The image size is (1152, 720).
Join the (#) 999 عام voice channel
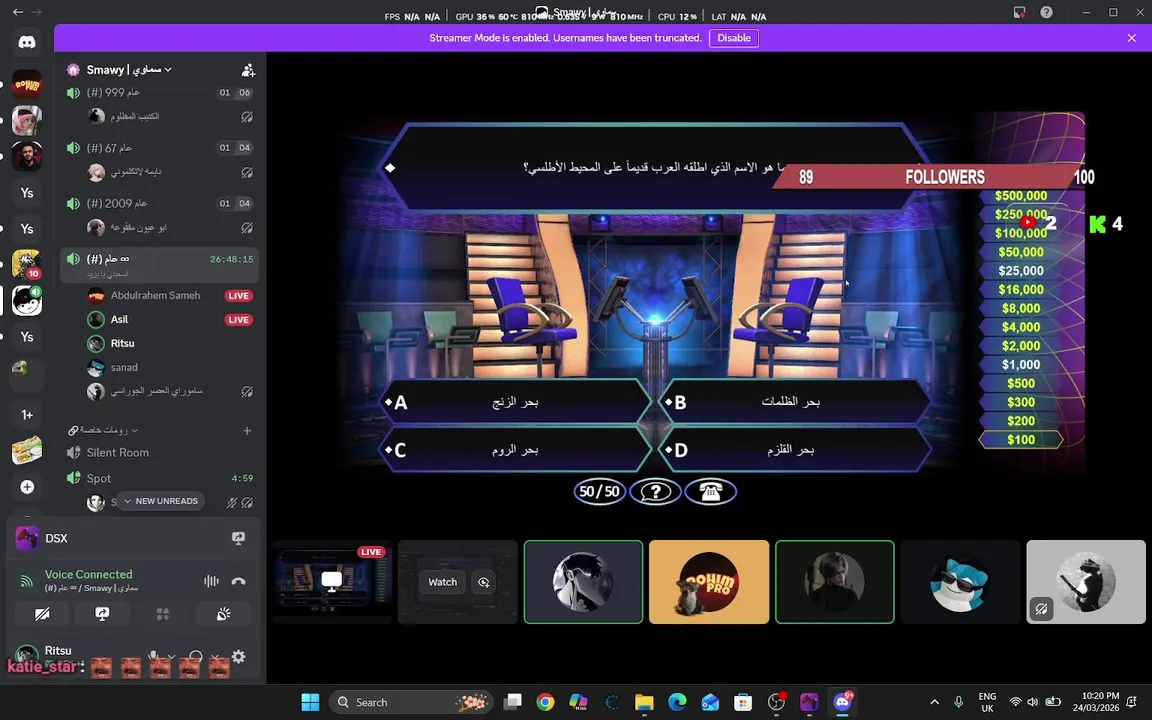click(x=159, y=93)
